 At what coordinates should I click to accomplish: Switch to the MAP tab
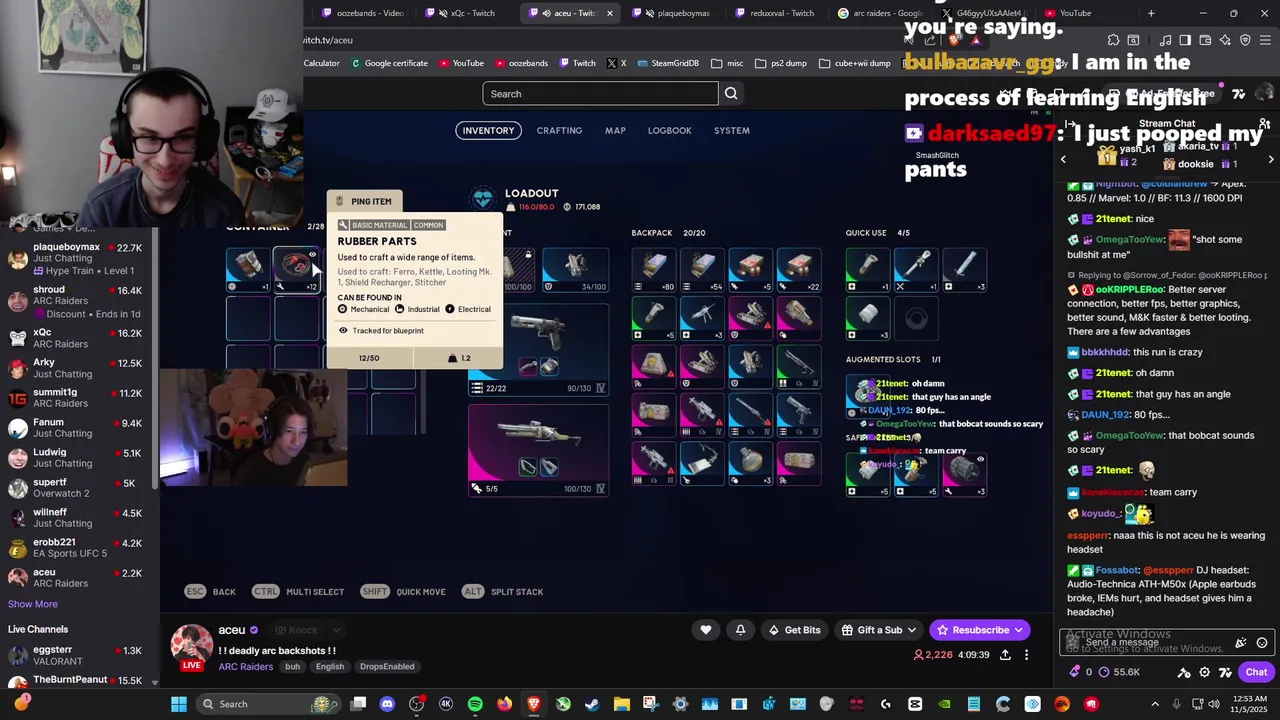[615, 130]
